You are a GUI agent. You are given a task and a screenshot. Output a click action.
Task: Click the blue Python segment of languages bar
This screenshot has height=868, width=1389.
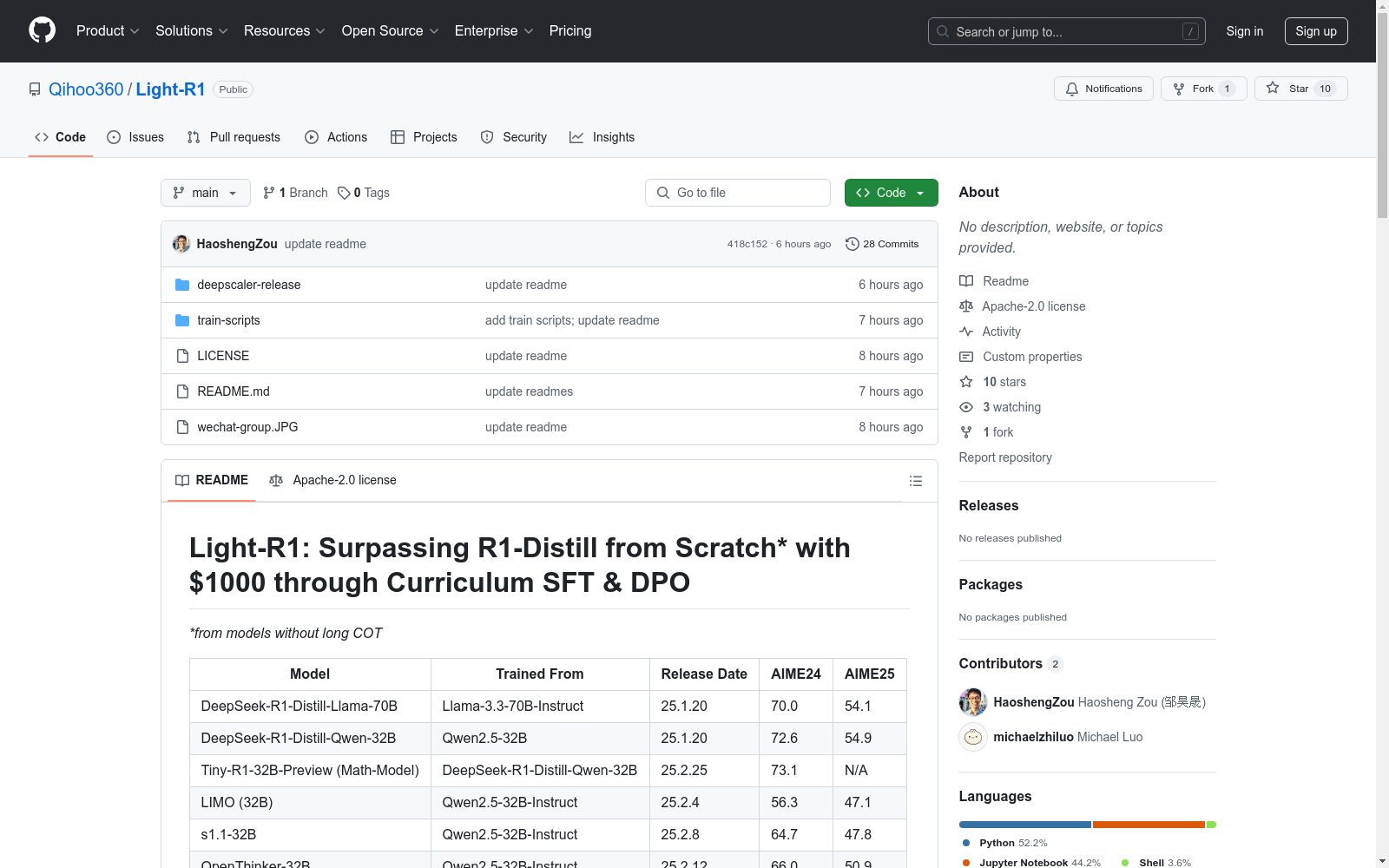[1025, 825]
